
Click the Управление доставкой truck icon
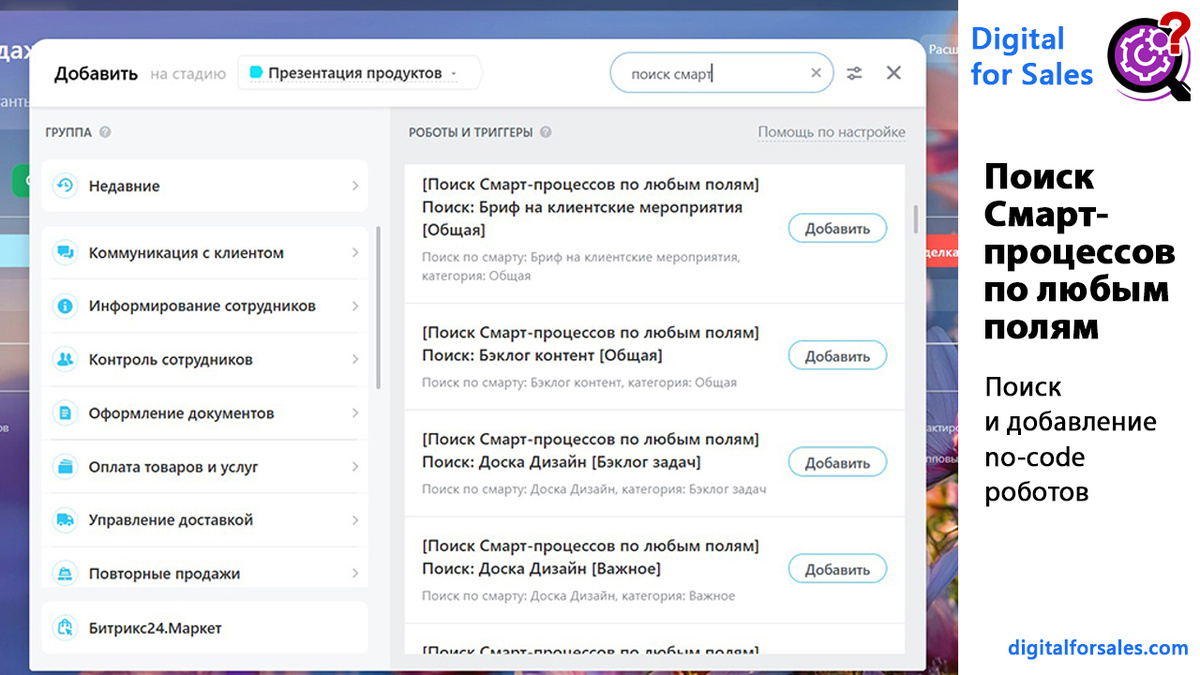point(65,520)
